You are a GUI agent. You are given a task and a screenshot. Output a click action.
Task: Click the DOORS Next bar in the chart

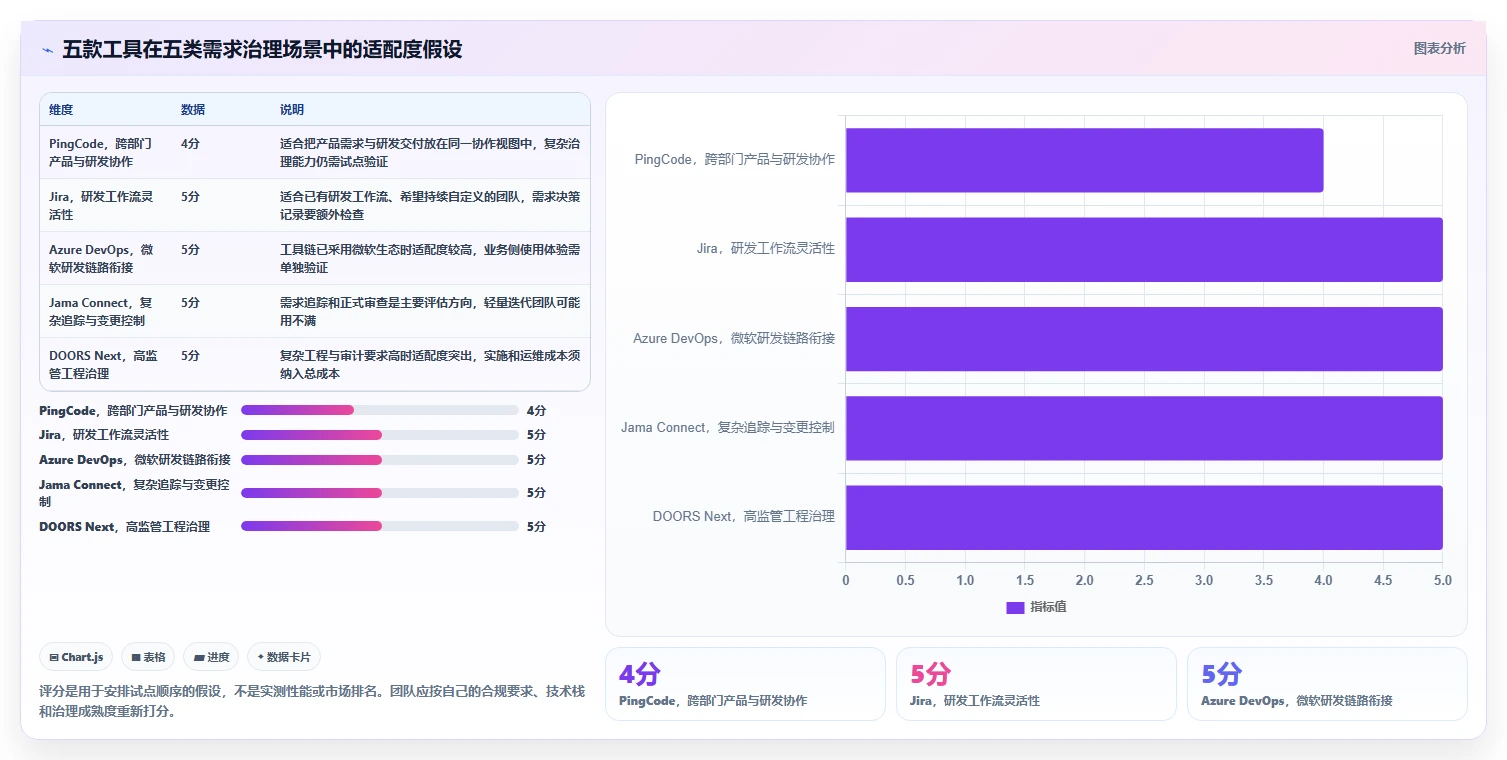[x=1144, y=517]
